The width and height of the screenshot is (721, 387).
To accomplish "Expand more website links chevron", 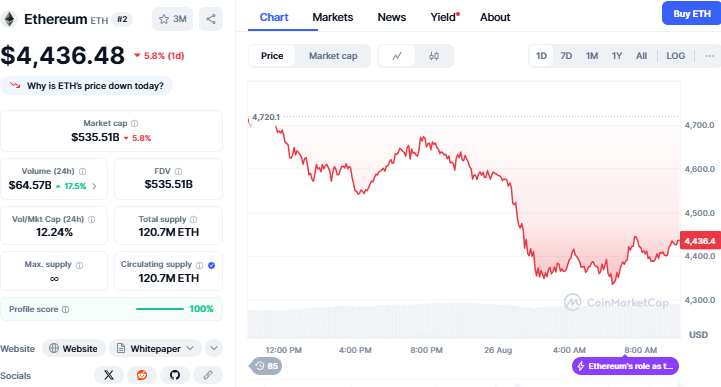I will click(214, 348).
